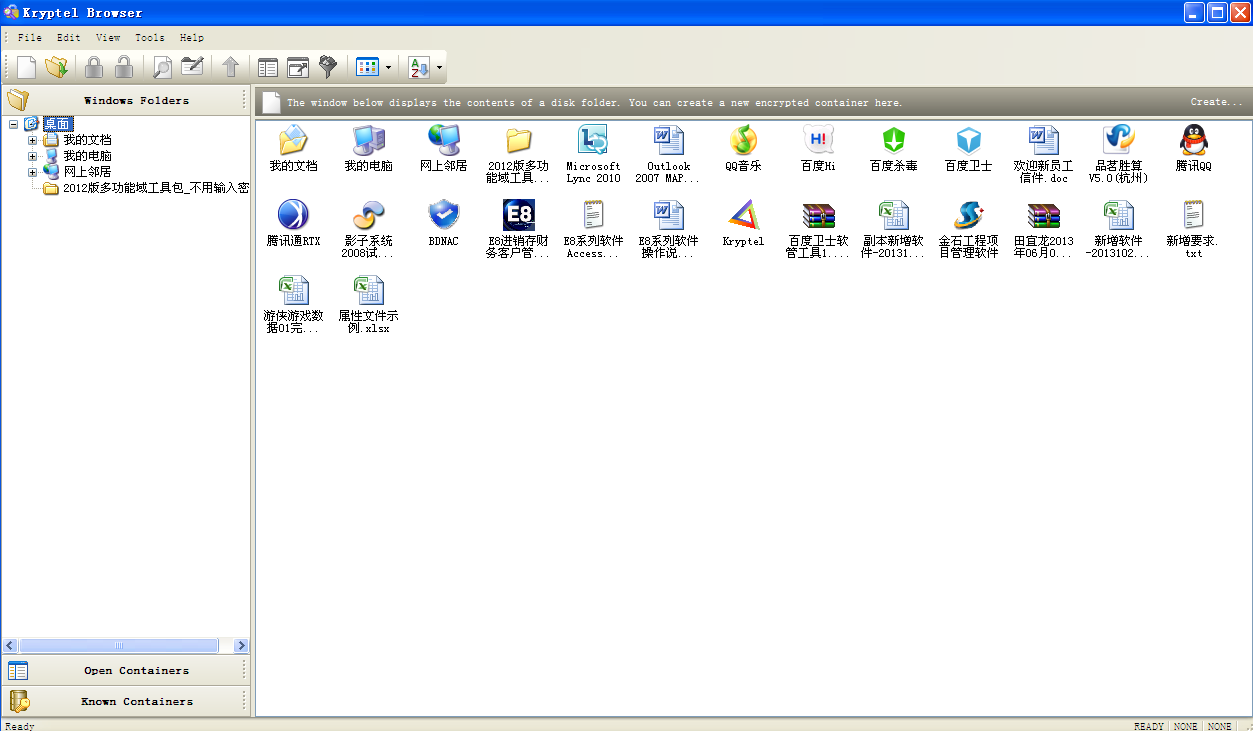Collapse the 桌面 tree node

pyautogui.click(x=14, y=124)
